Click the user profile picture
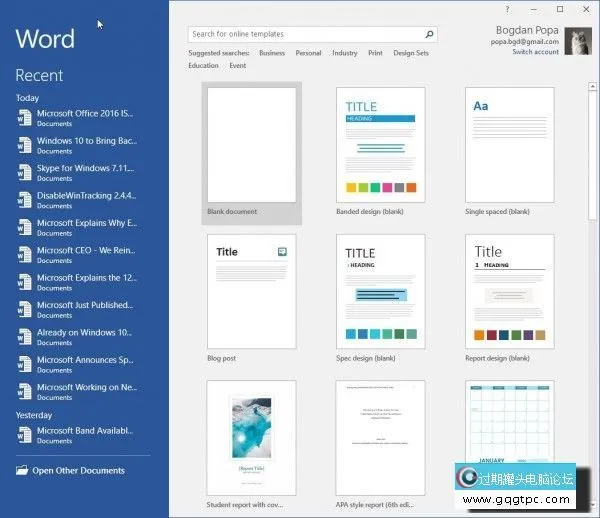 578,40
